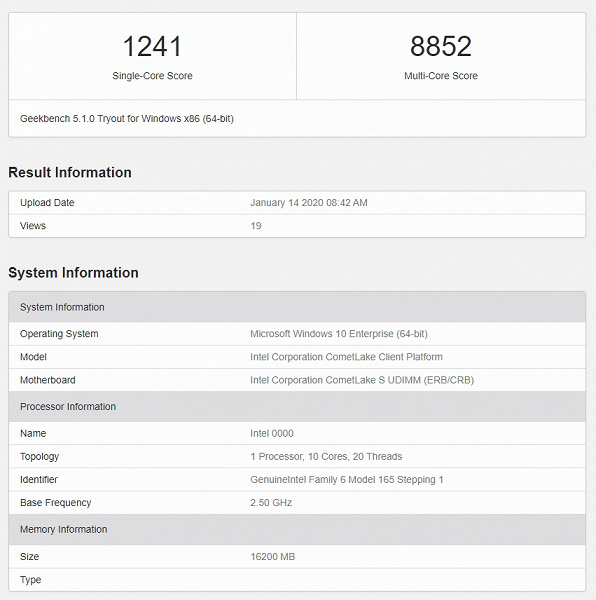This screenshot has width=596, height=600.
Task: Click the 1241 single-core score number
Action: (x=152, y=46)
